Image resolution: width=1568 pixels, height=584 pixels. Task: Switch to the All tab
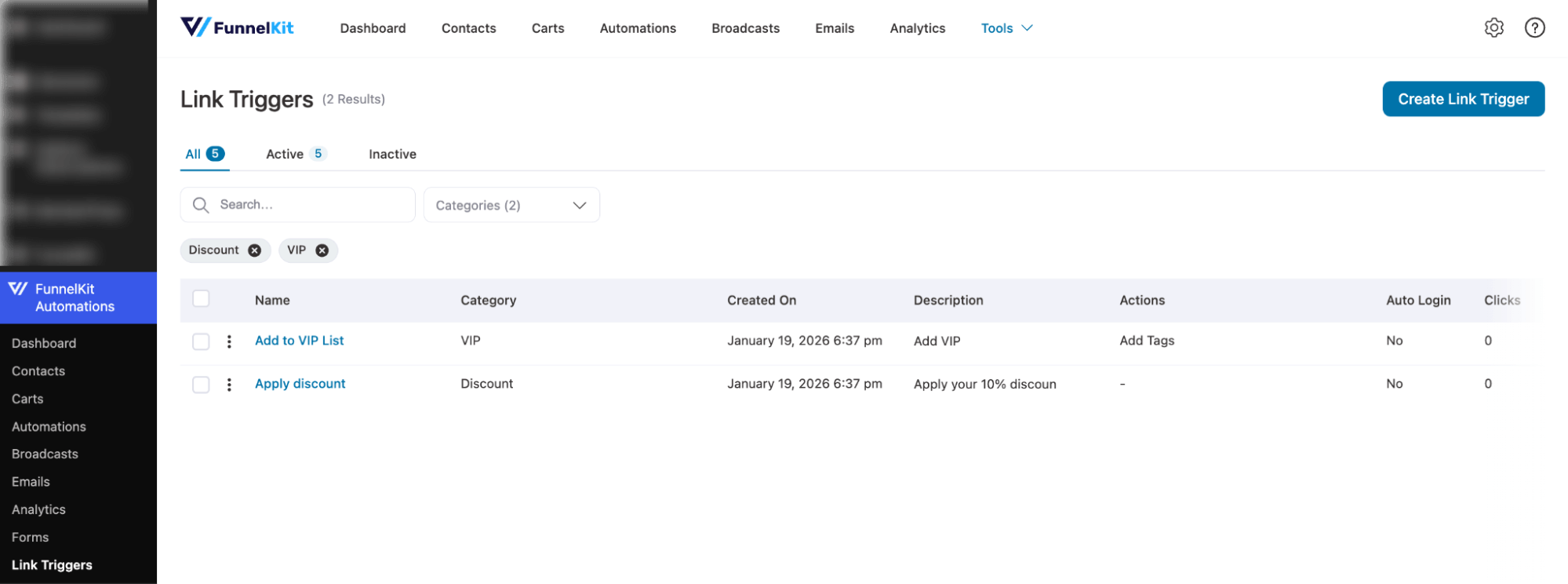[205, 154]
